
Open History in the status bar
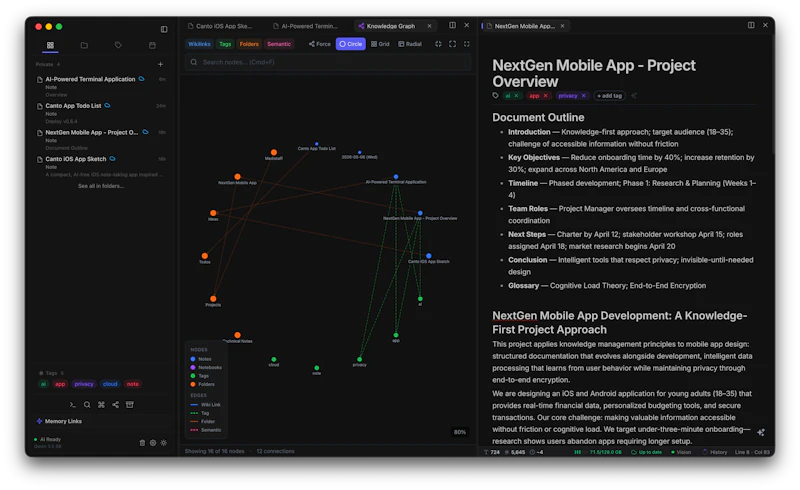pos(715,452)
